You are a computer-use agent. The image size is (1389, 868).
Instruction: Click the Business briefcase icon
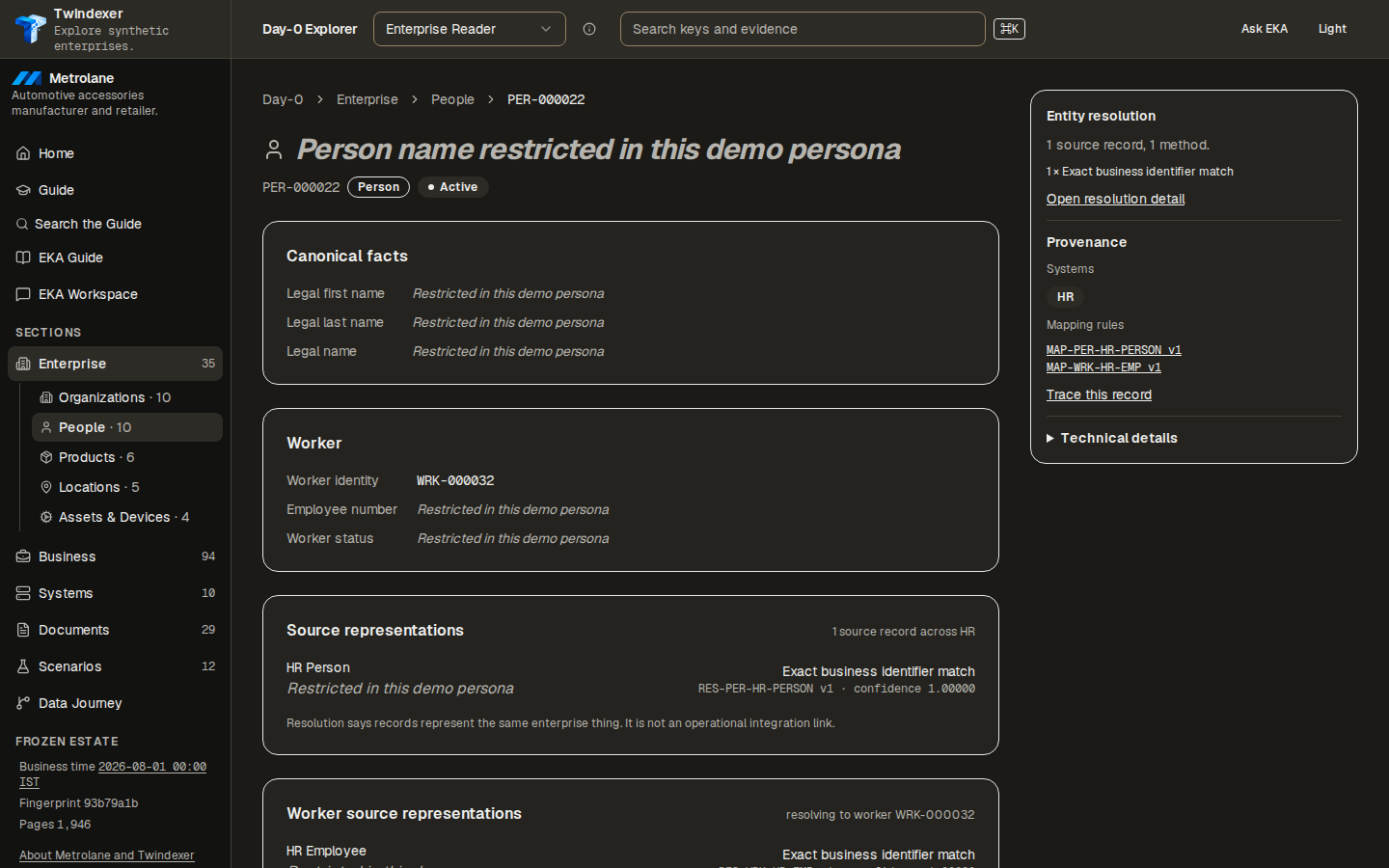pos(23,556)
